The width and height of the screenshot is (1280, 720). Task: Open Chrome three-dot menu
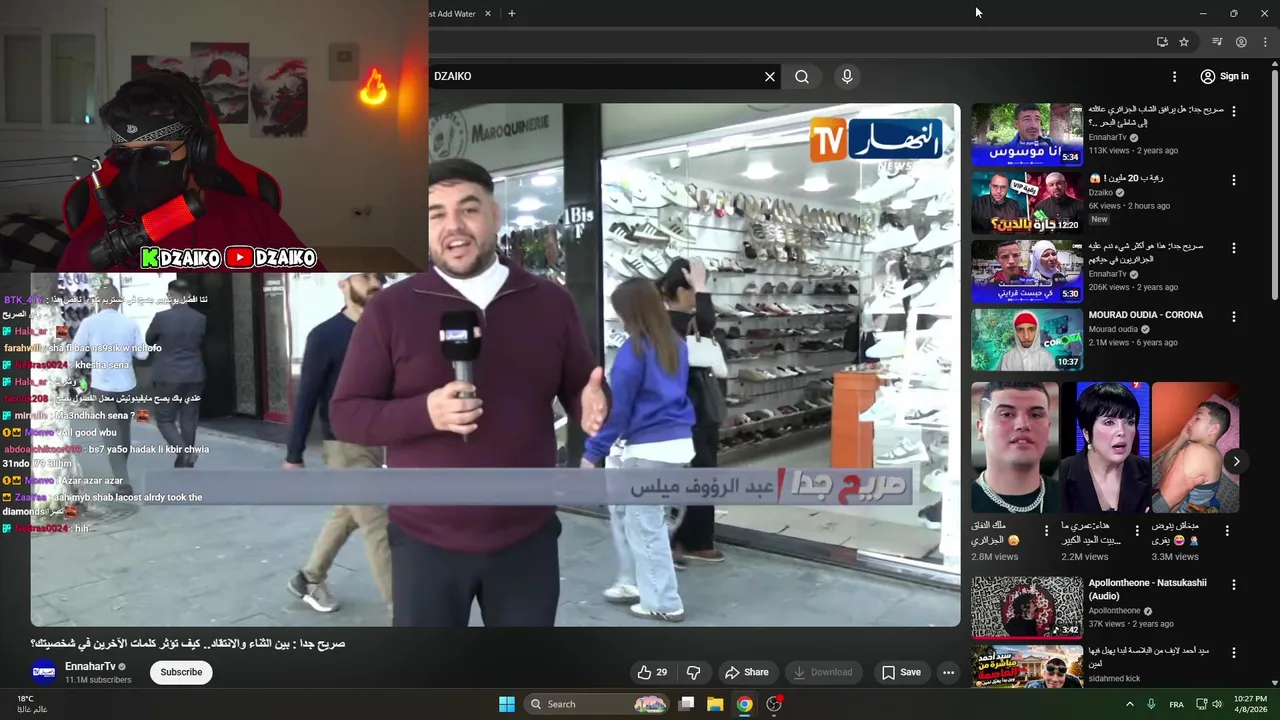tap(1265, 42)
